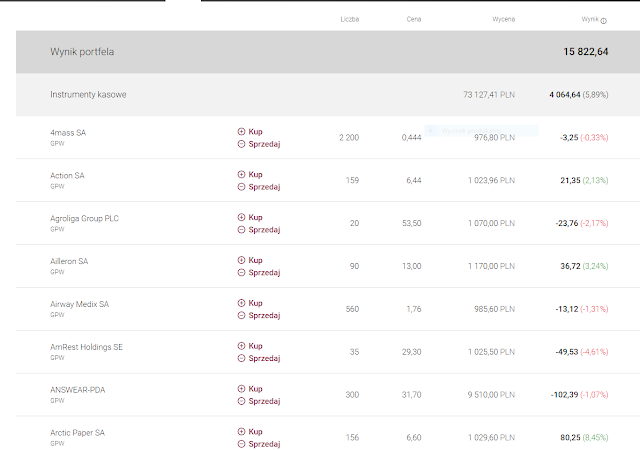Click plus icon in Airway Medix SA row
The image size is (640, 450).
click(241, 303)
